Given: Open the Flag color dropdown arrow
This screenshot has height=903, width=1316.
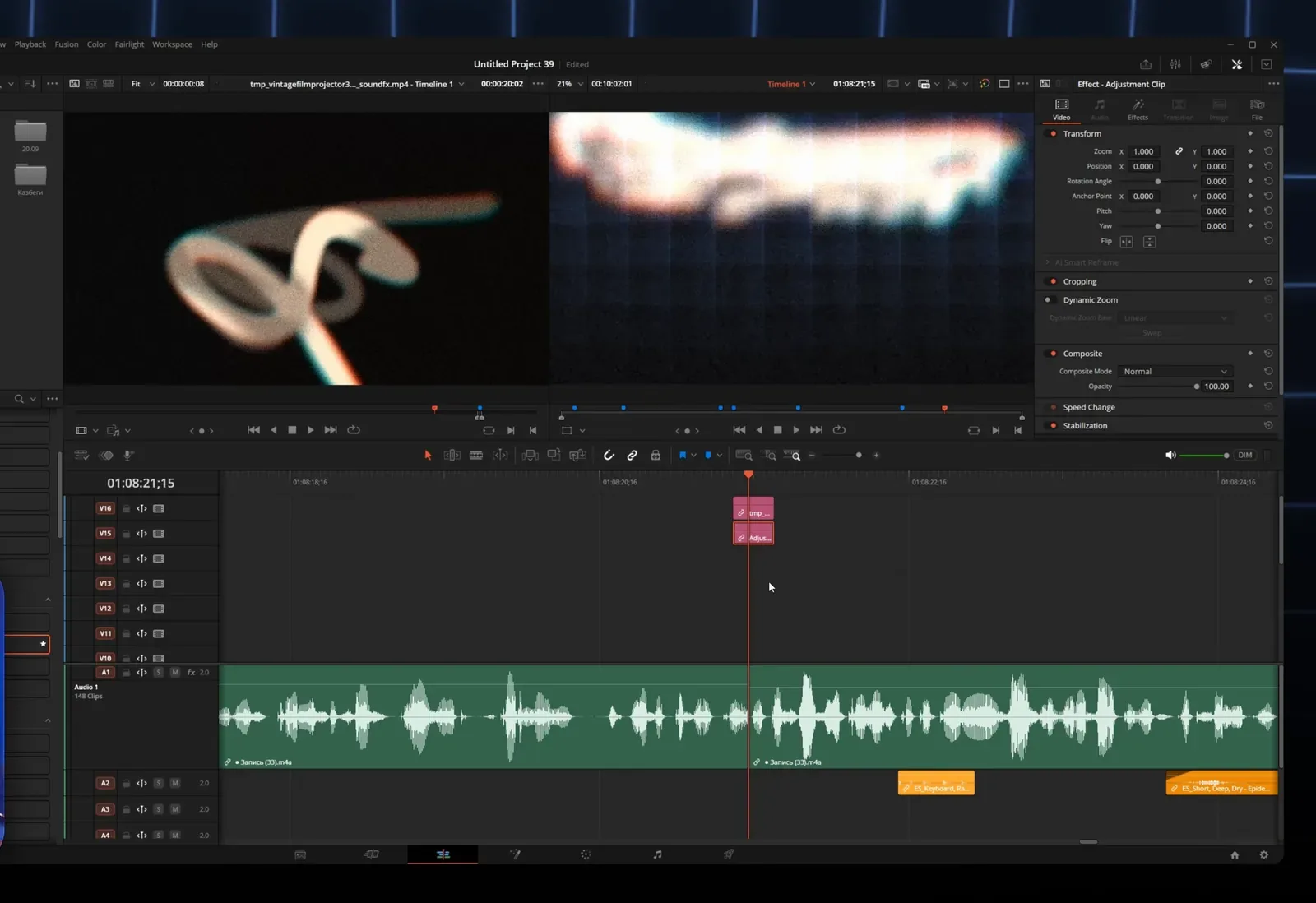Looking at the screenshot, I should coord(693,455).
